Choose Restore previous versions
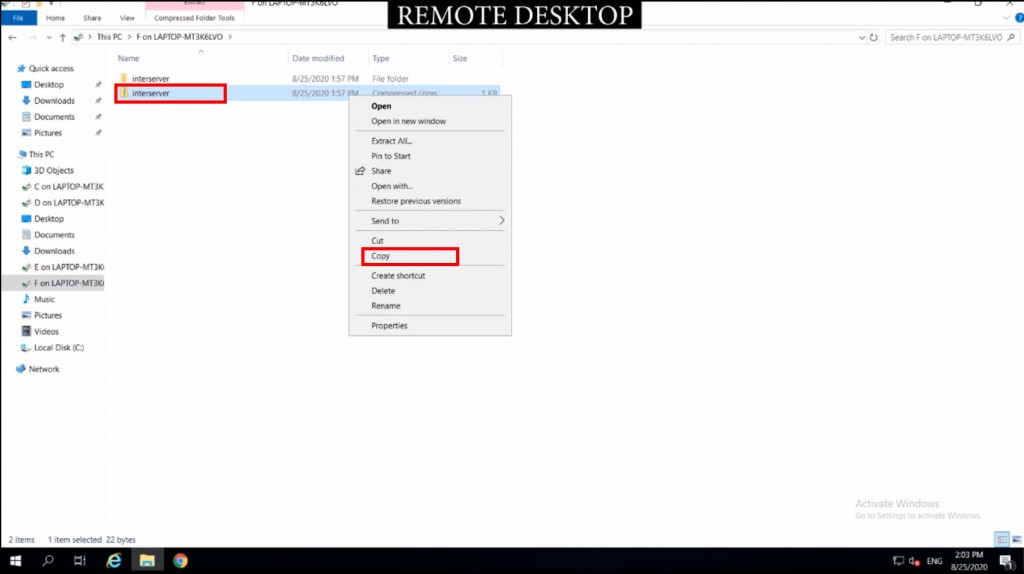The width and height of the screenshot is (1024, 574). (x=416, y=201)
